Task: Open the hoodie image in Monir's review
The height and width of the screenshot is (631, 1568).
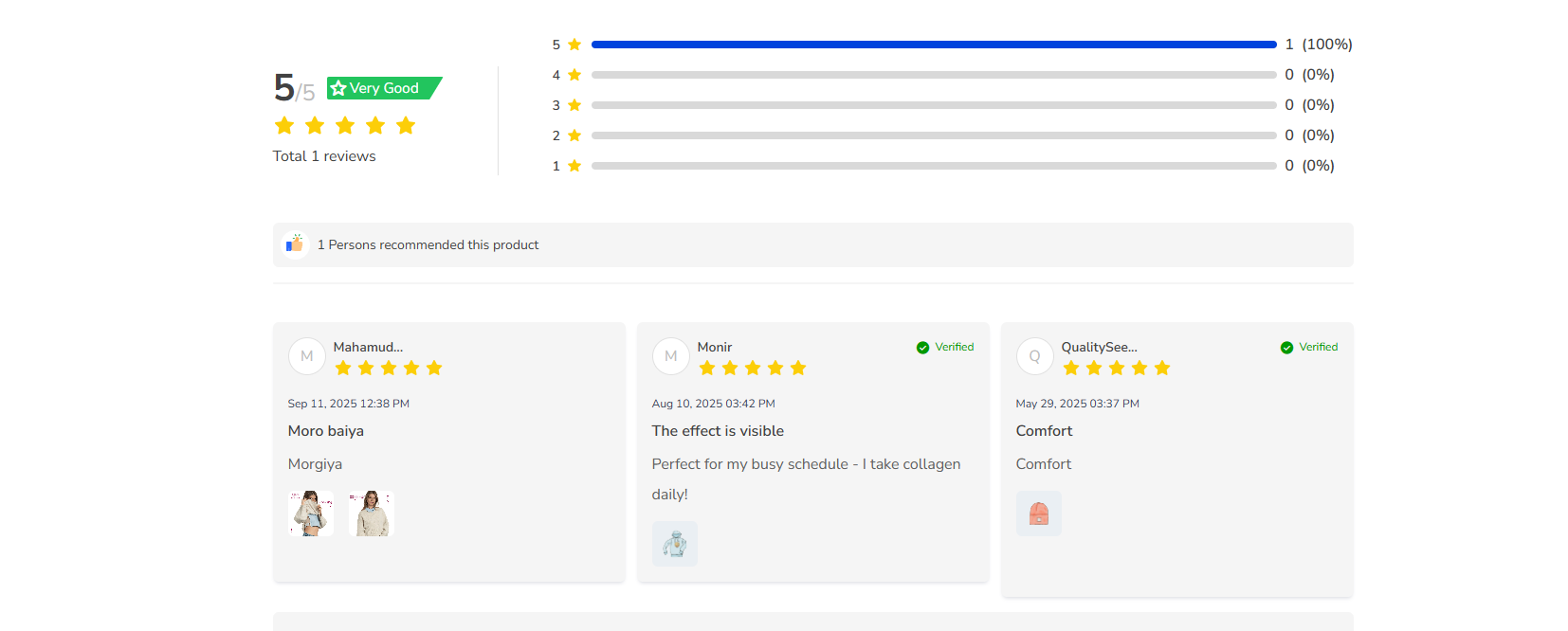Action: [x=675, y=544]
